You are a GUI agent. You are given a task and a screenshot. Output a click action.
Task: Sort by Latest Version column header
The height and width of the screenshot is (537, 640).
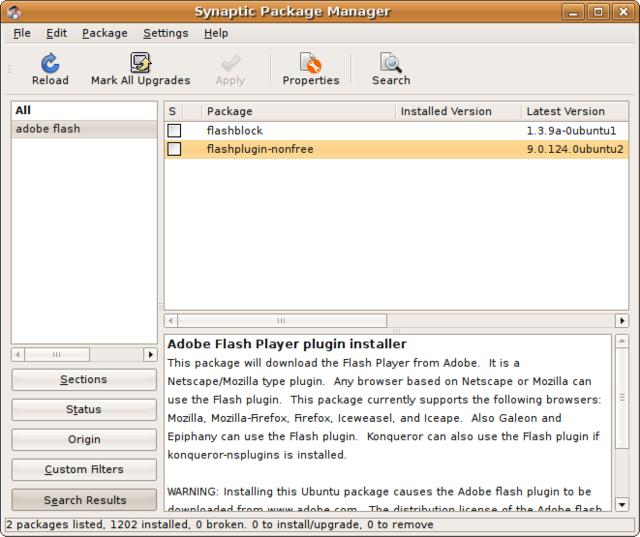[x=575, y=111]
